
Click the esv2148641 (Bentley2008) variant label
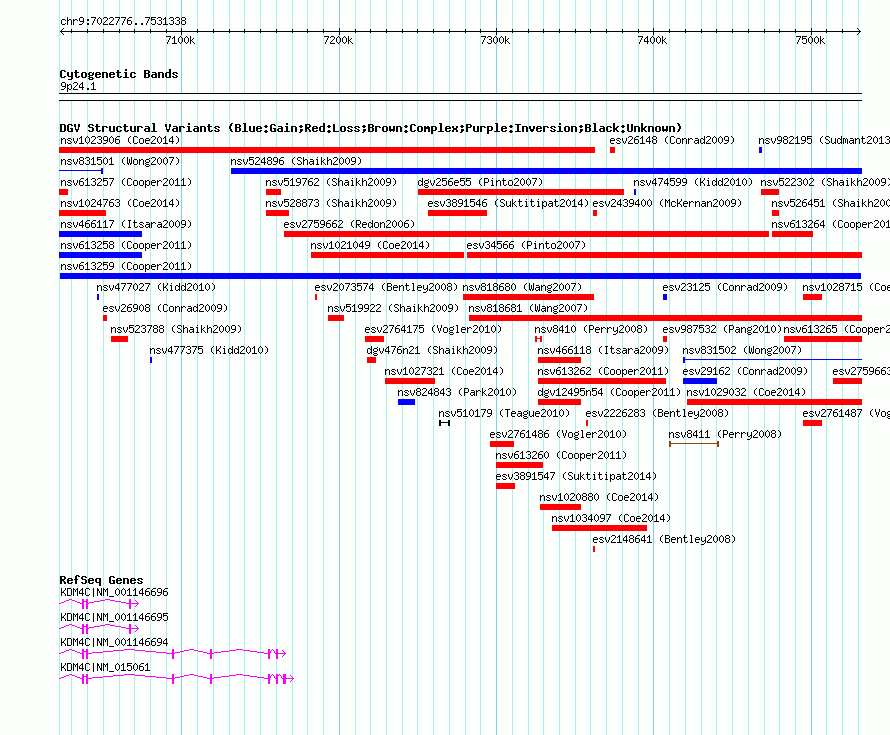pyautogui.click(x=664, y=539)
